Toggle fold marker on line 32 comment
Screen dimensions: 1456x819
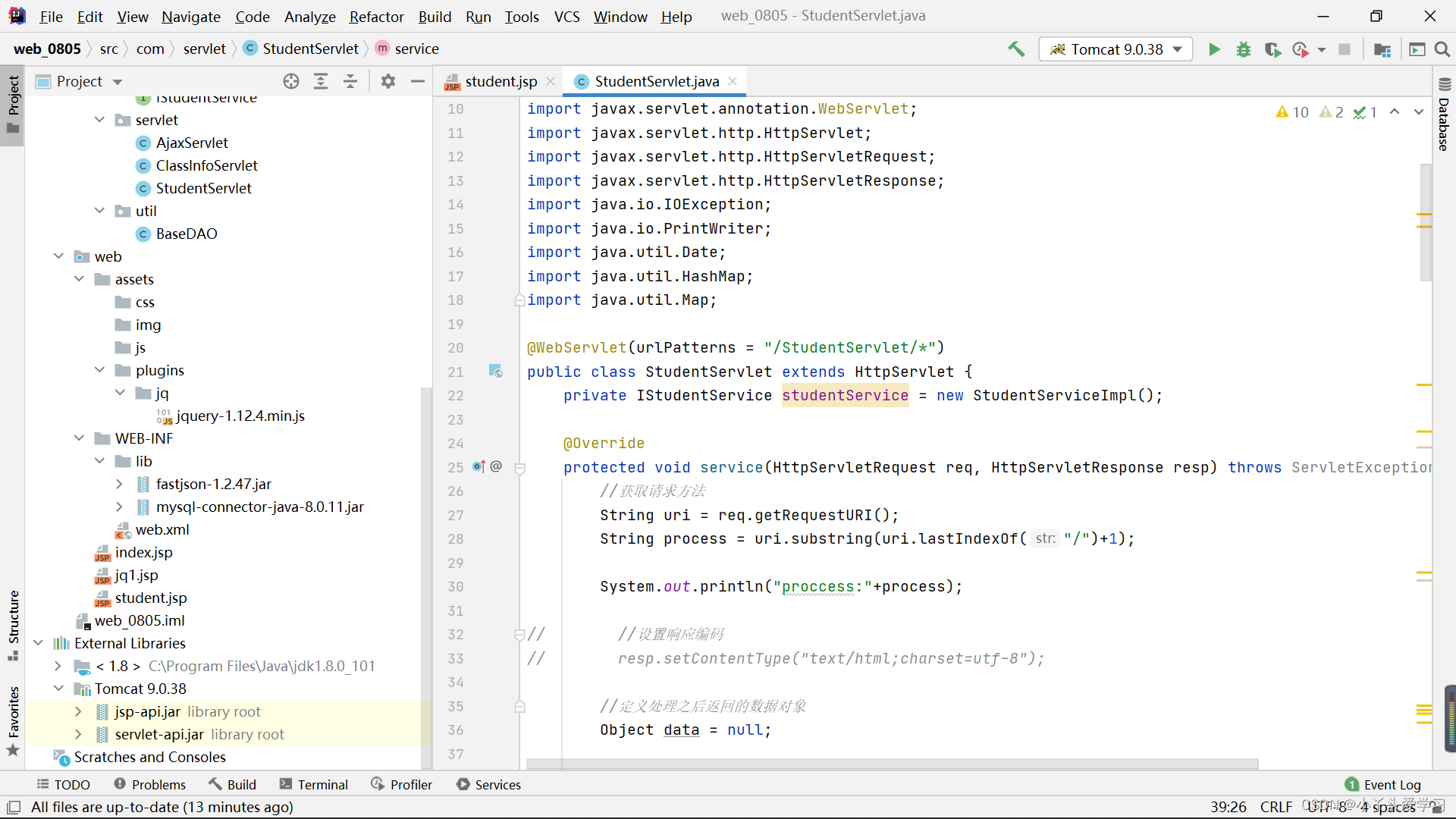coord(519,635)
